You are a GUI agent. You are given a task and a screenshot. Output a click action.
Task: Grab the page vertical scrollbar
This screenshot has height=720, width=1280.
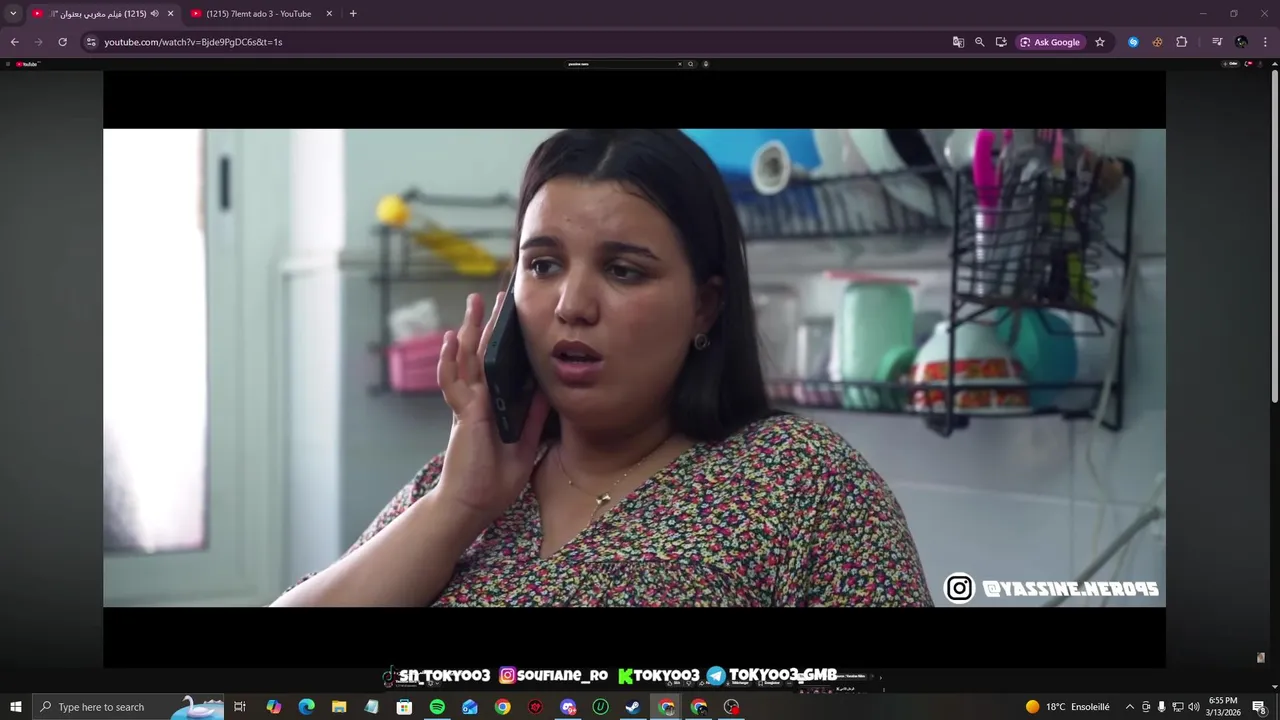(x=1275, y=237)
